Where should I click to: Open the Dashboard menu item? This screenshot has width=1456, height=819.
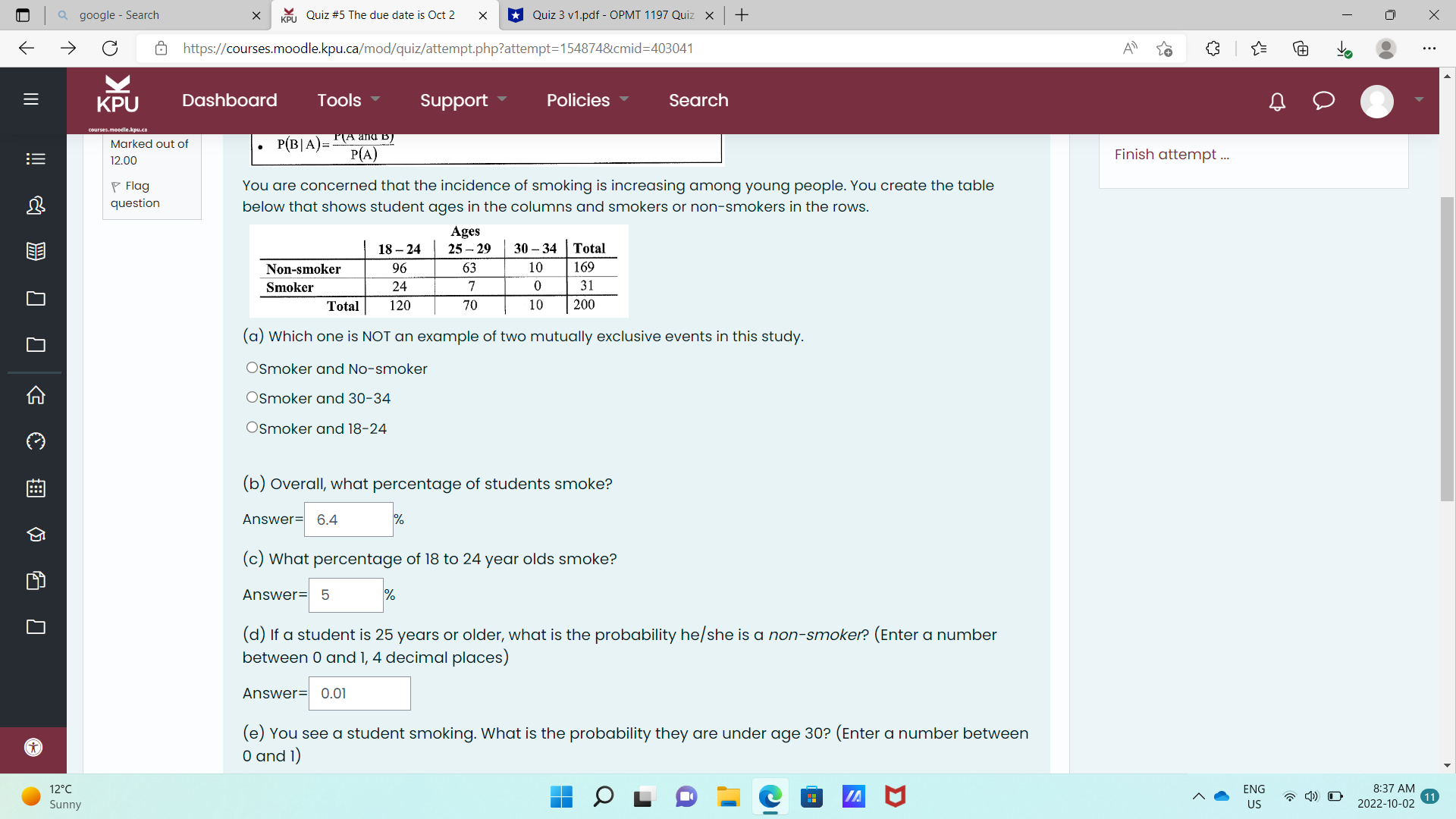[229, 100]
